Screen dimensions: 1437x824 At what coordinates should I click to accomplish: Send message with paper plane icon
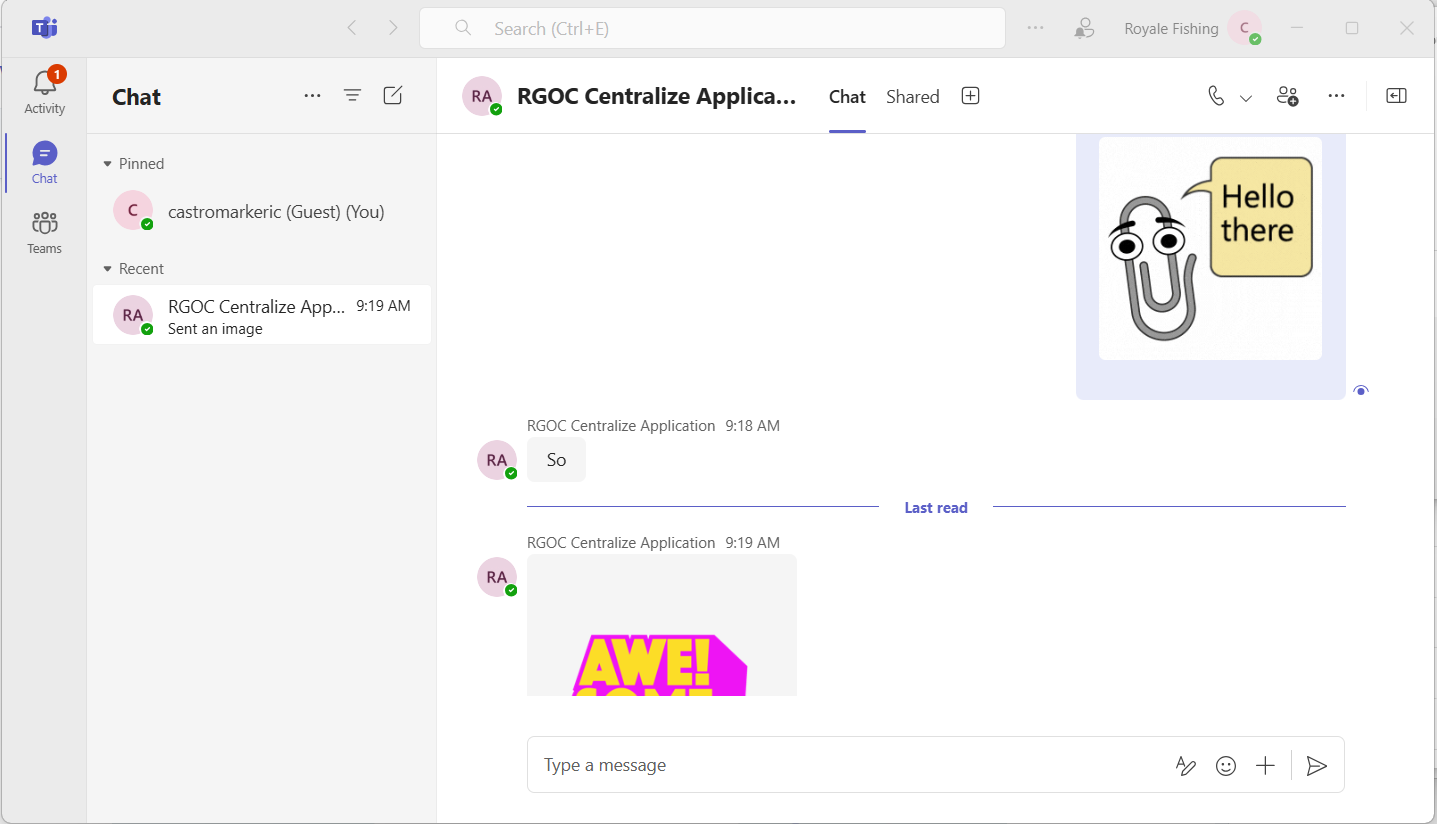coord(1317,766)
